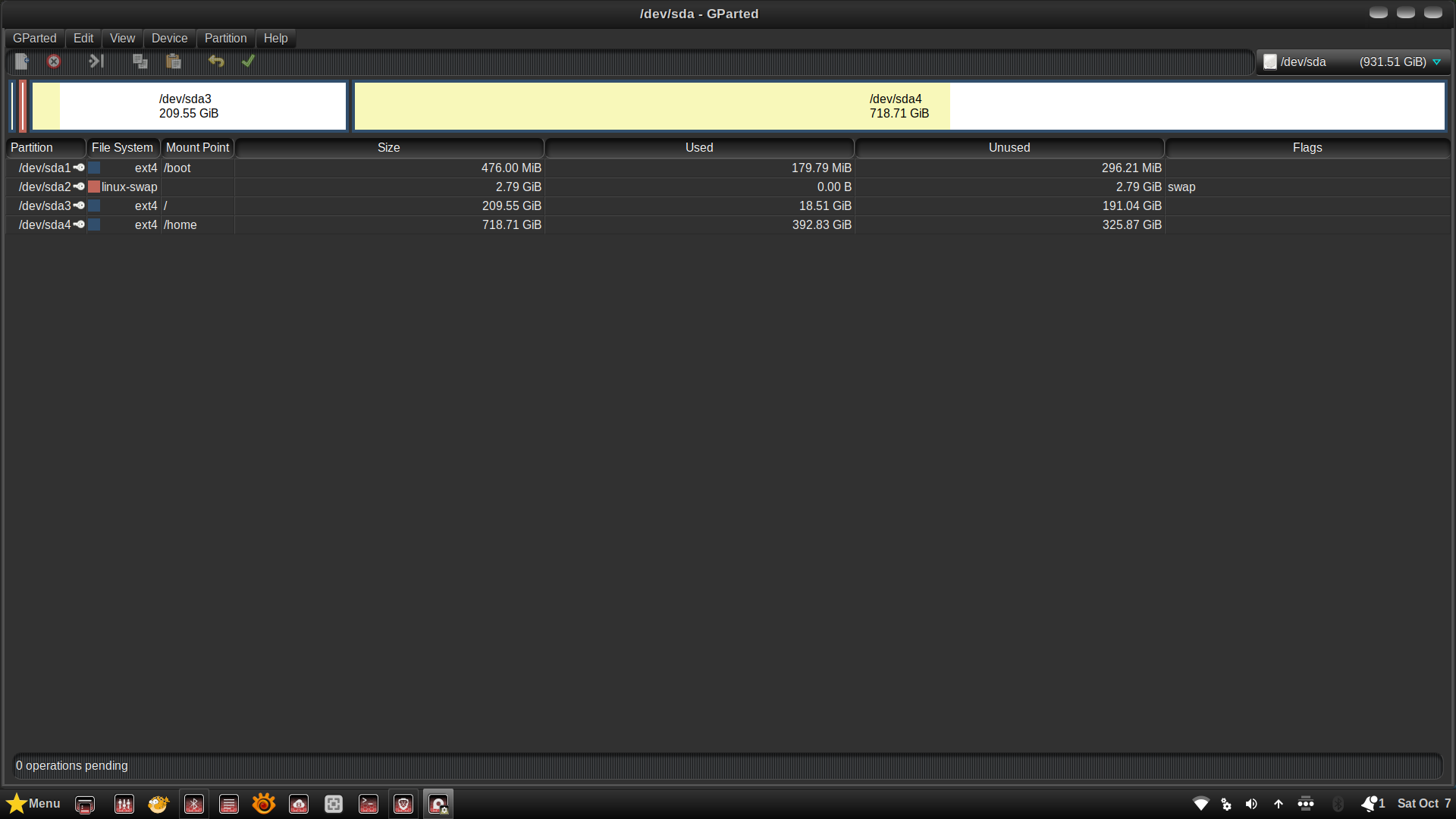Sort by the Mount Point column header
1456x819 pixels.
click(198, 148)
